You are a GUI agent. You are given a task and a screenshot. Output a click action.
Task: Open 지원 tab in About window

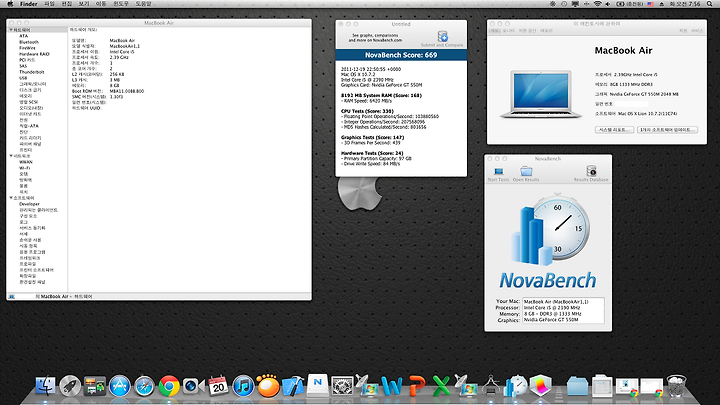click(x=683, y=31)
